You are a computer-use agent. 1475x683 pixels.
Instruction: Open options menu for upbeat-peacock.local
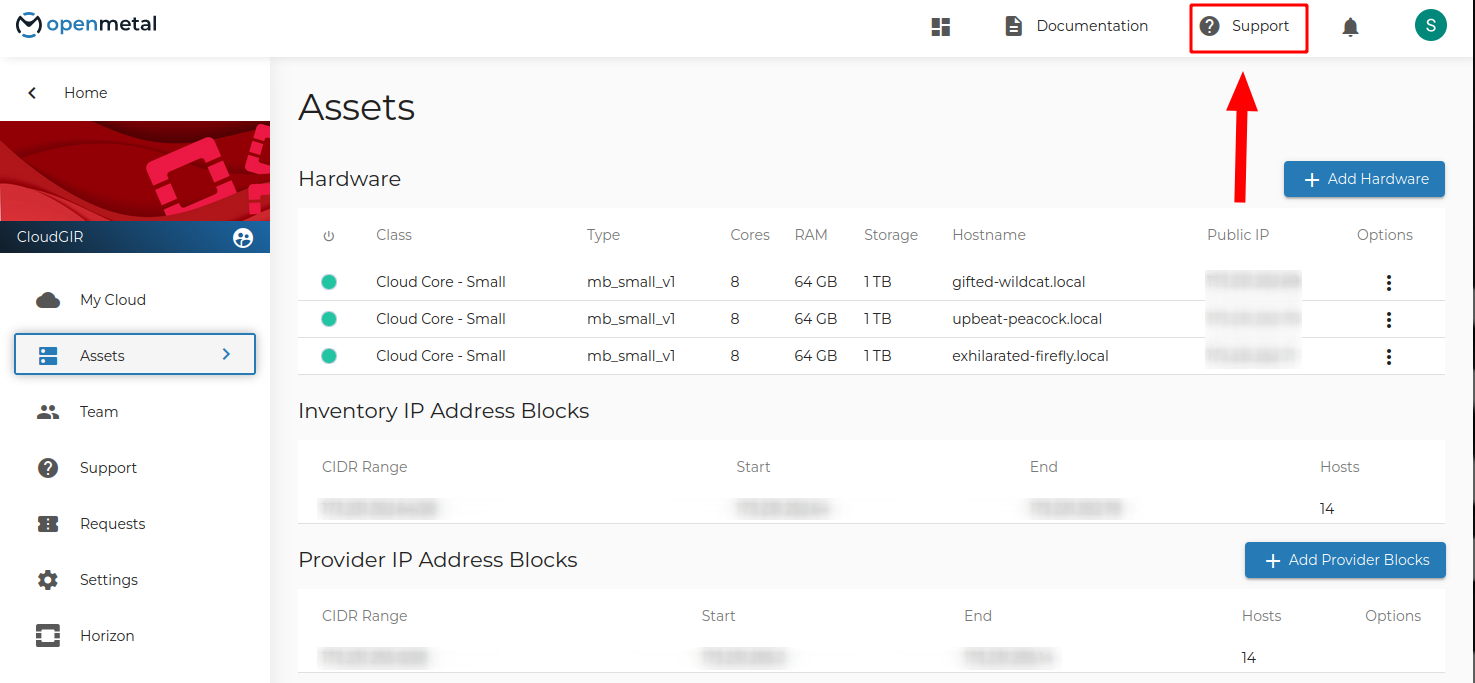point(1388,320)
